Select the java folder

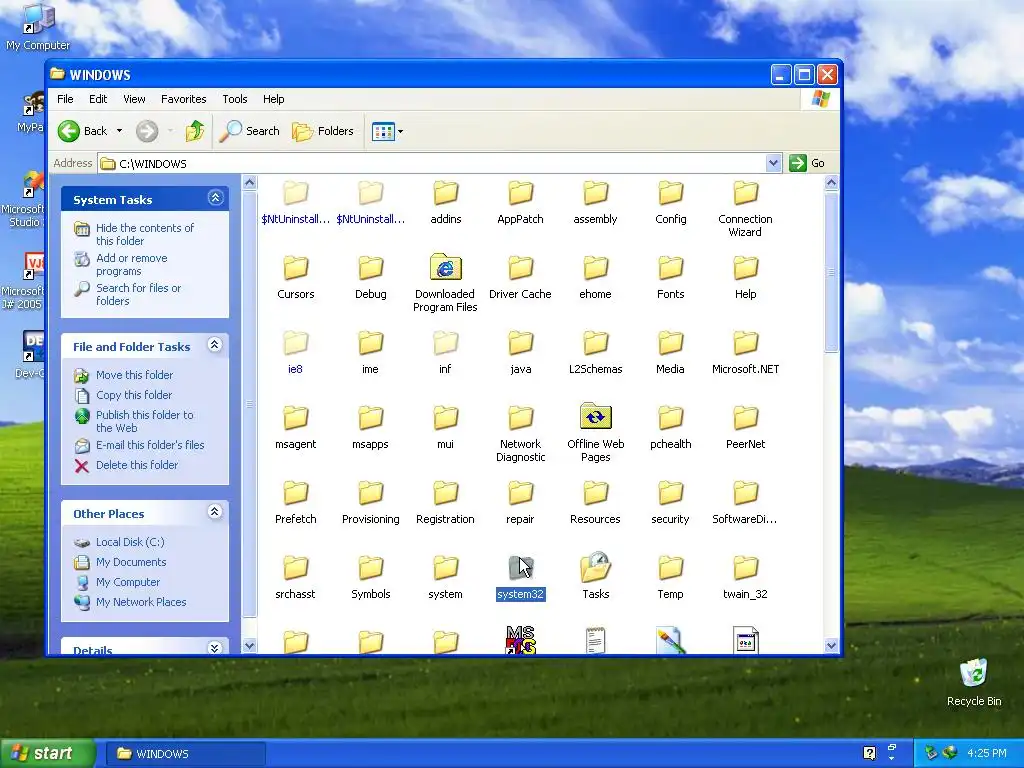tap(520, 352)
